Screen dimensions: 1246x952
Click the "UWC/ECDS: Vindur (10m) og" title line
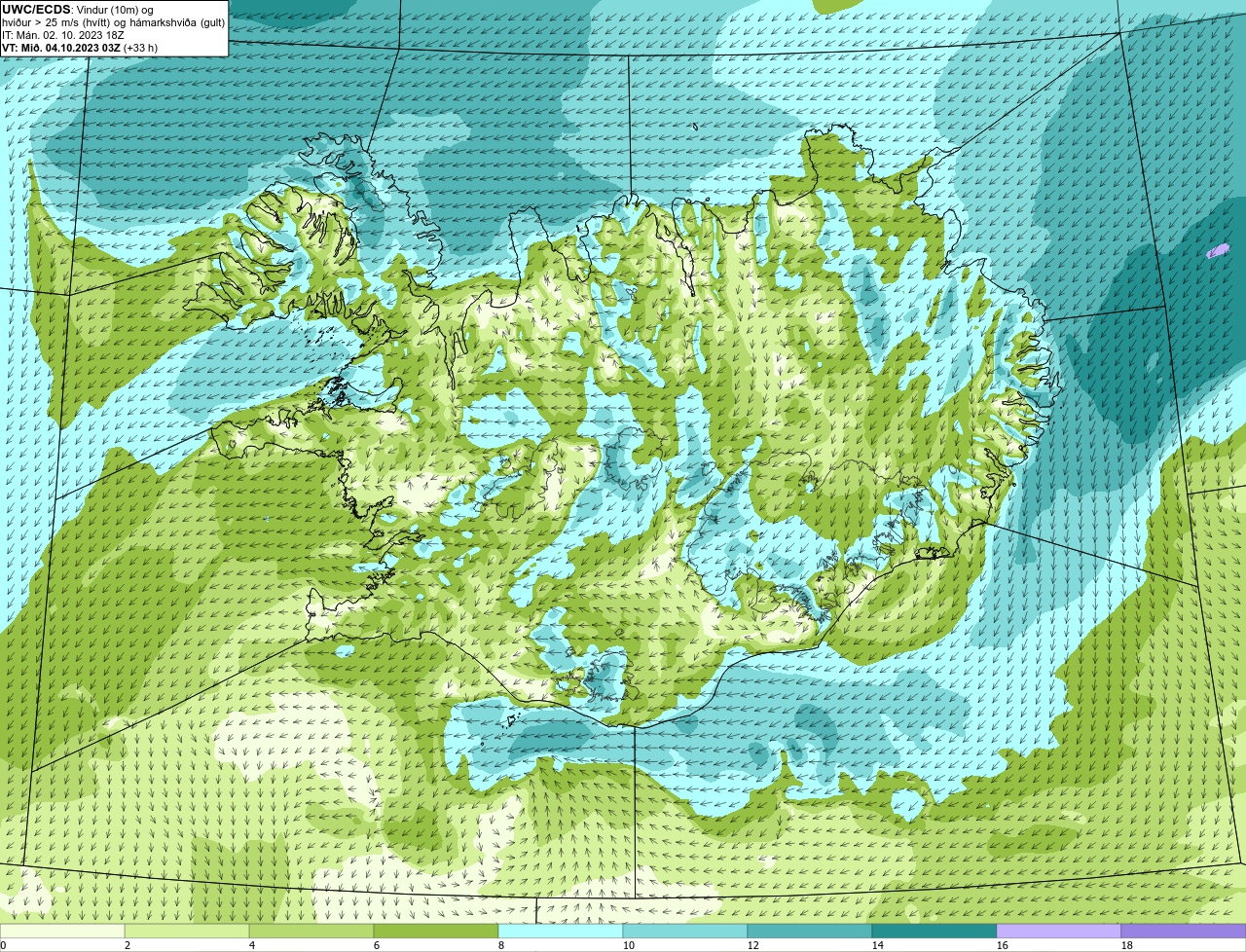78,10
